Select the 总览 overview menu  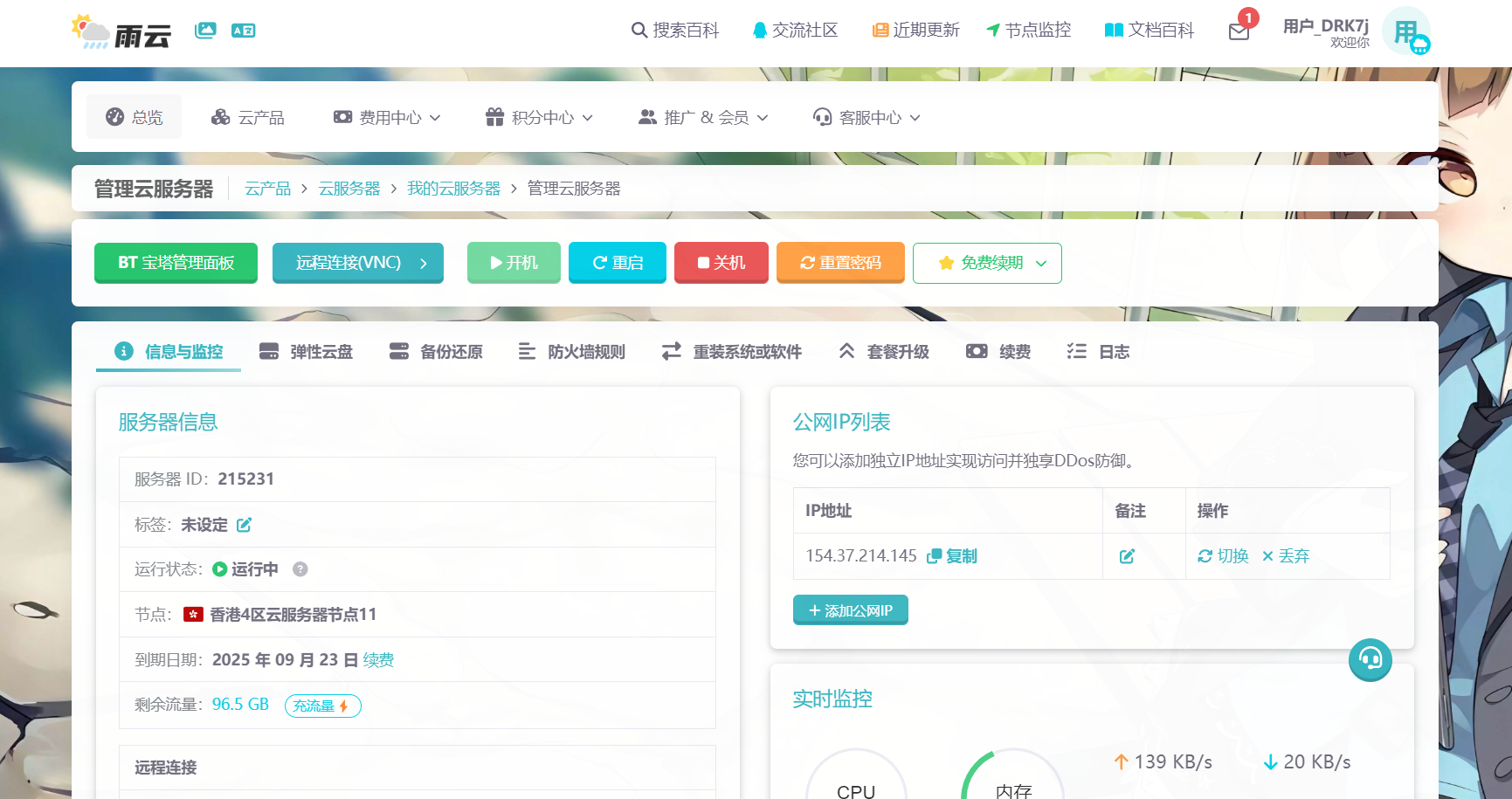point(134,117)
